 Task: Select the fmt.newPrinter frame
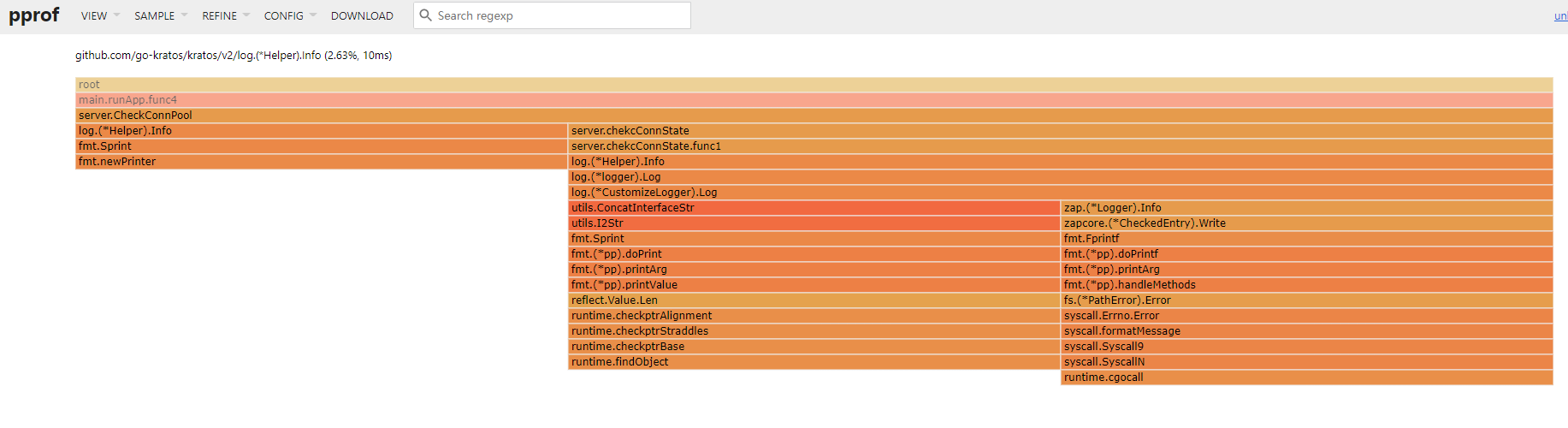(321, 162)
